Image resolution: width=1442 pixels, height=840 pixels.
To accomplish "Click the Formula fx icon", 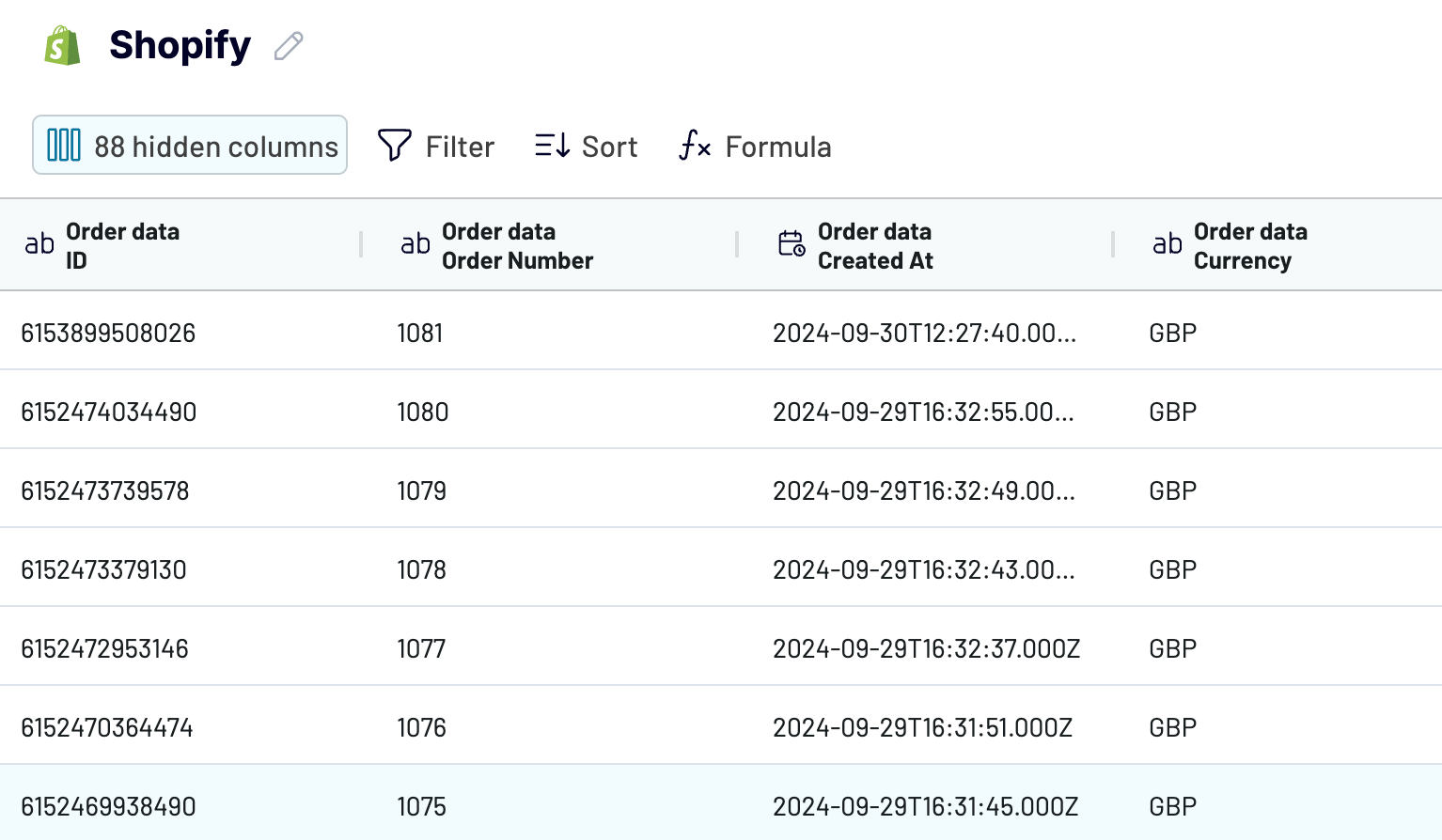I will coord(695,146).
